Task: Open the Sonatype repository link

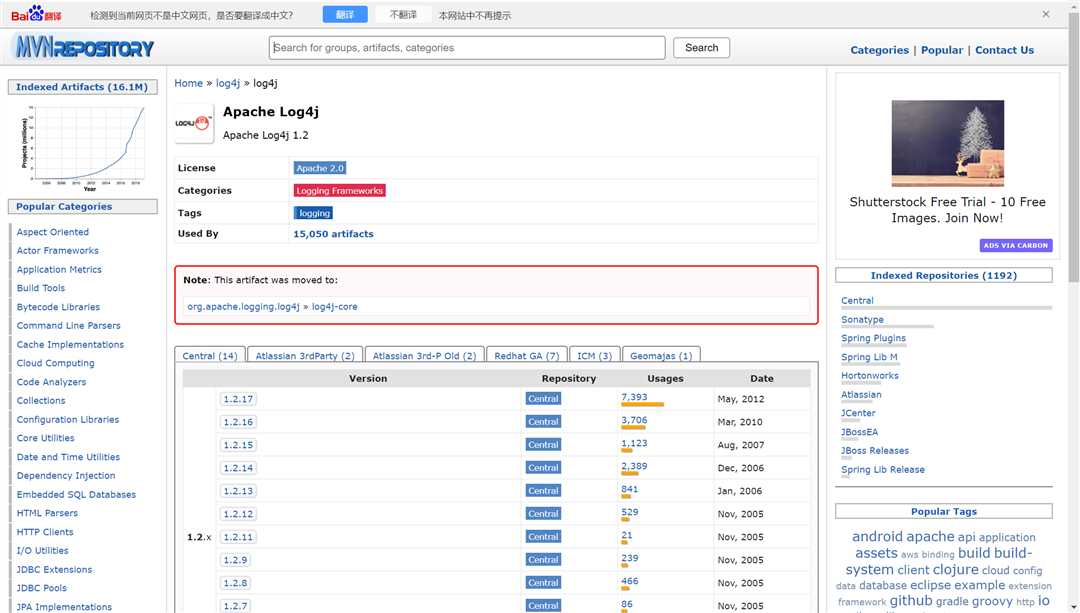Action: [862, 320]
